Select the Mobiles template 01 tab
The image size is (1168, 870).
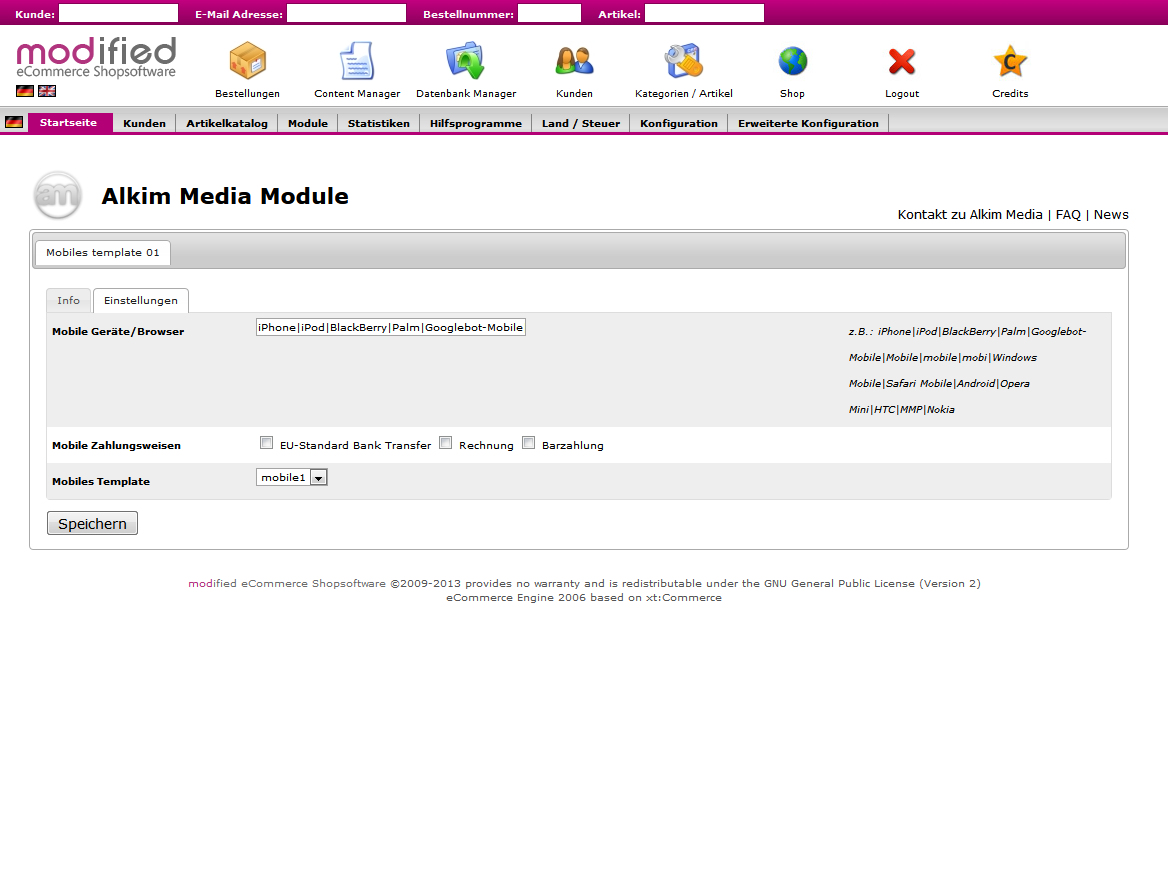[103, 253]
